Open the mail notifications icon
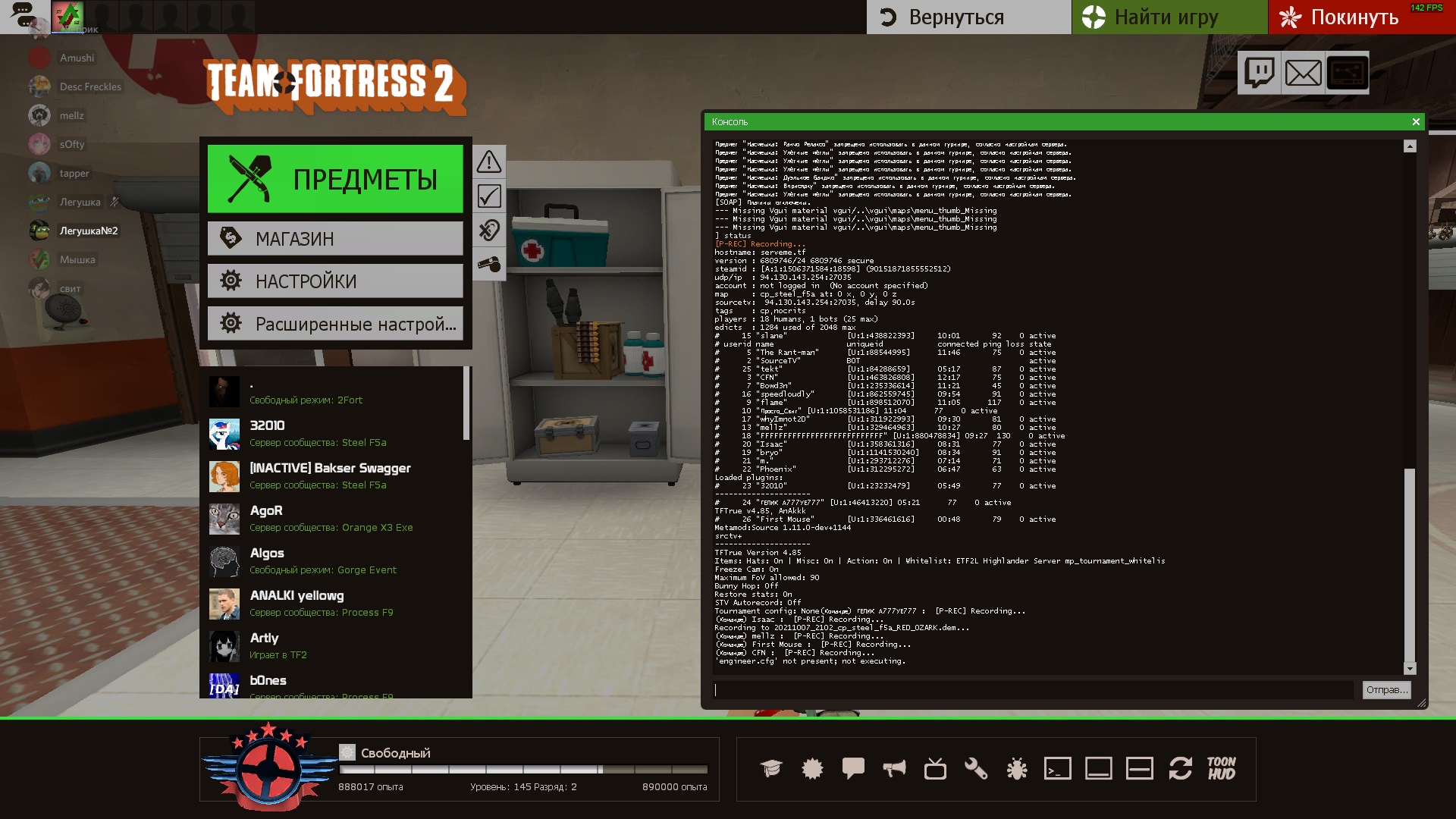 point(1304,74)
